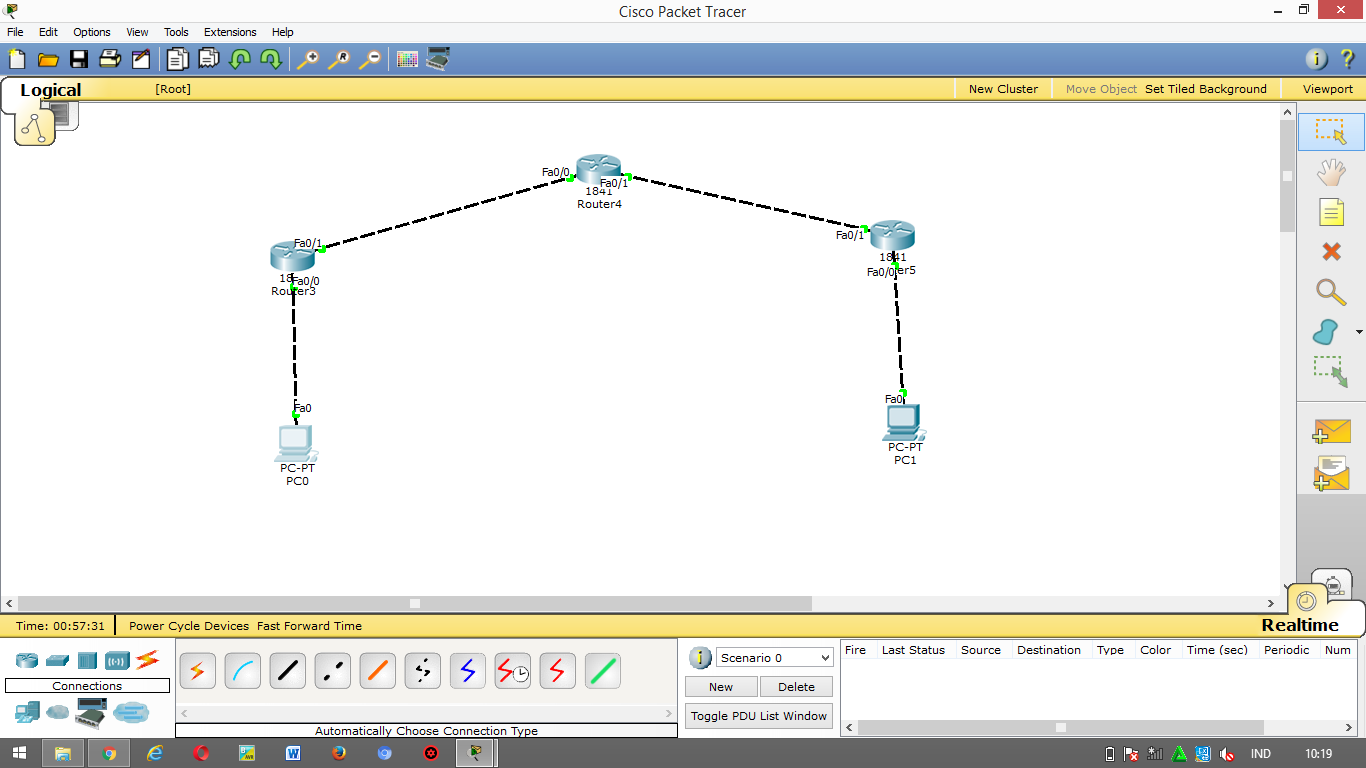The height and width of the screenshot is (768, 1366).
Task: Open the Extensions menu
Action: point(230,32)
